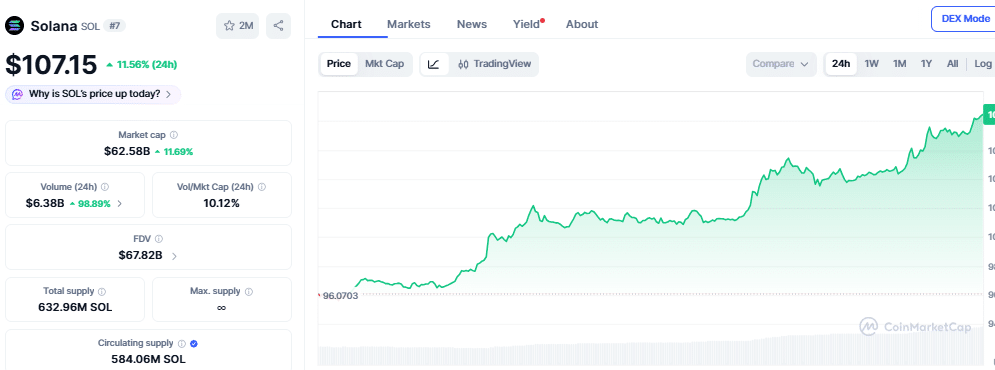The width and height of the screenshot is (995, 370).
Task: Open the Markets tab
Action: (409, 24)
